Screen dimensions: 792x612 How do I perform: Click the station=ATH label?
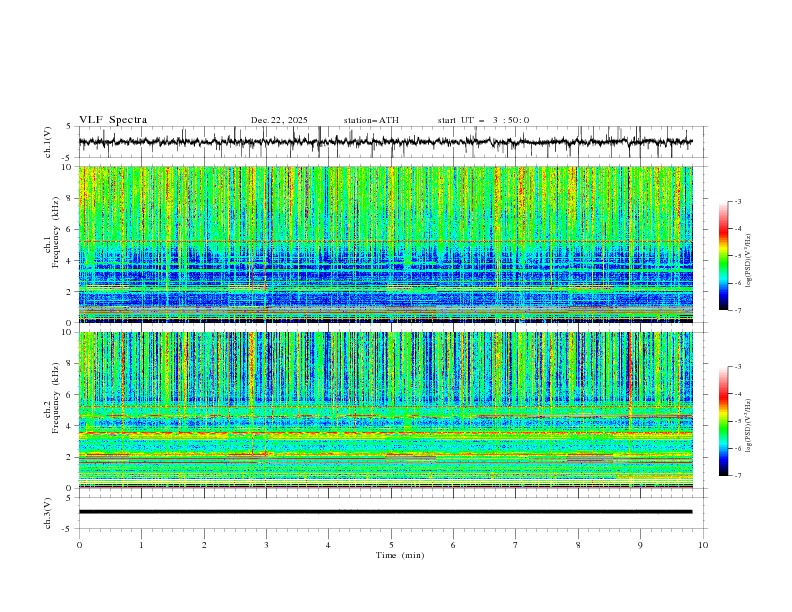pyautogui.click(x=371, y=120)
